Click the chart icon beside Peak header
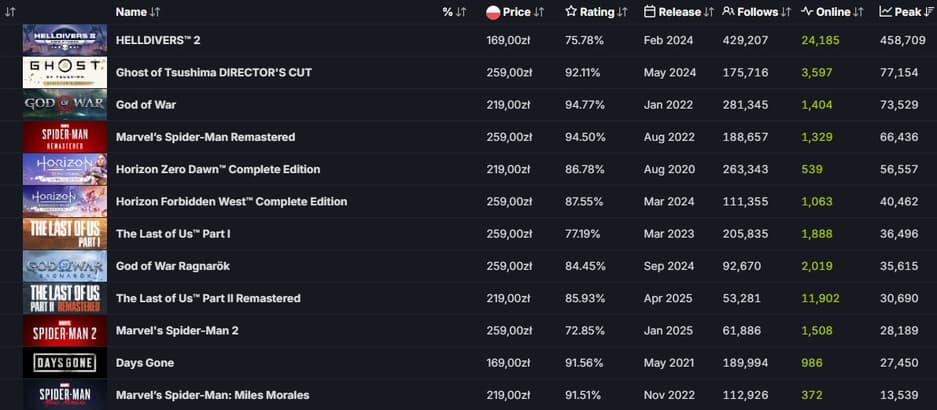The image size is (937, 410). [x=886, y=12]
